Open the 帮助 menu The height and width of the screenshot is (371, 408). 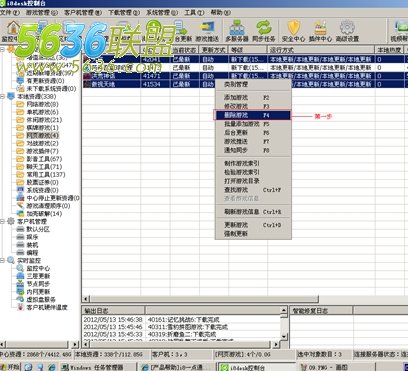220,13
